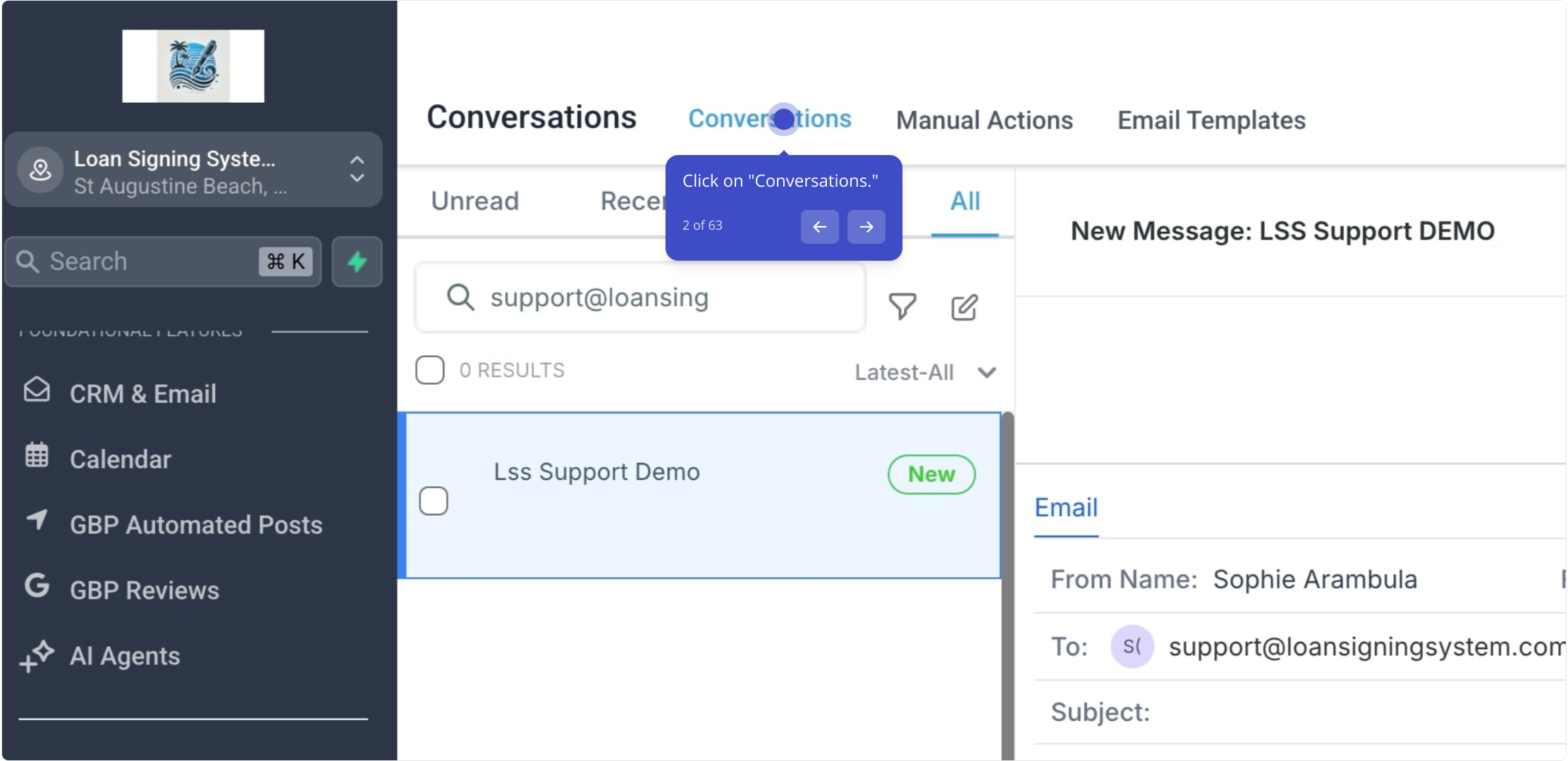Click the company logo image in sidebar

[193, 66]
